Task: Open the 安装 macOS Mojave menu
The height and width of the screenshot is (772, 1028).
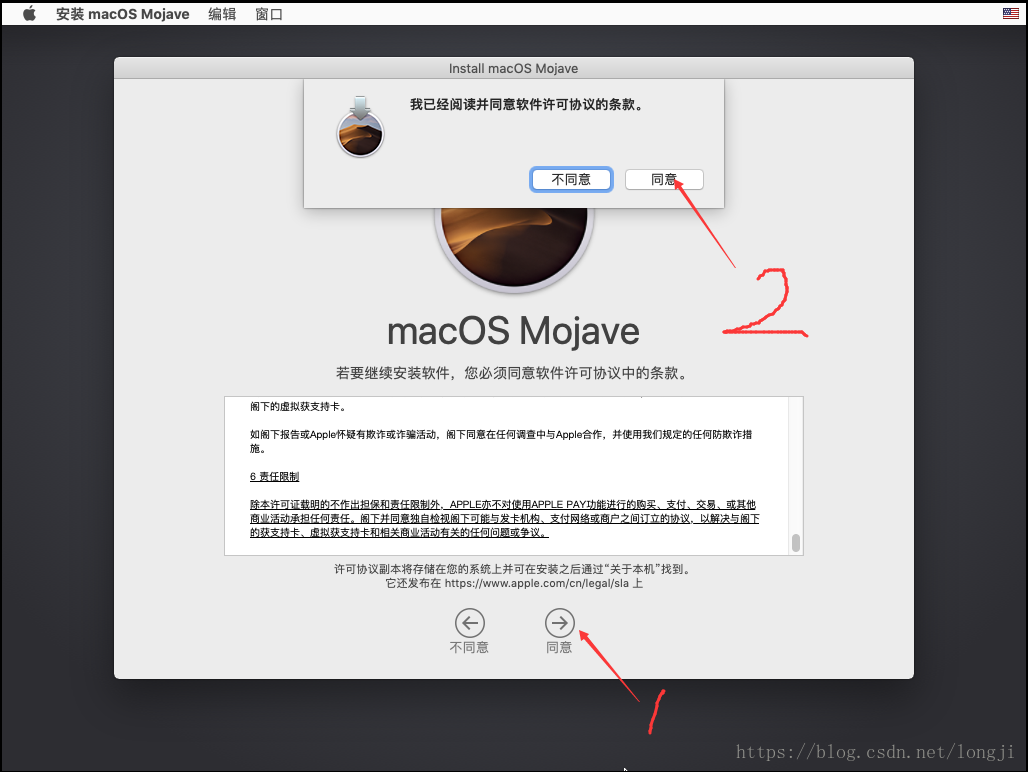Action: click(123, 14)
